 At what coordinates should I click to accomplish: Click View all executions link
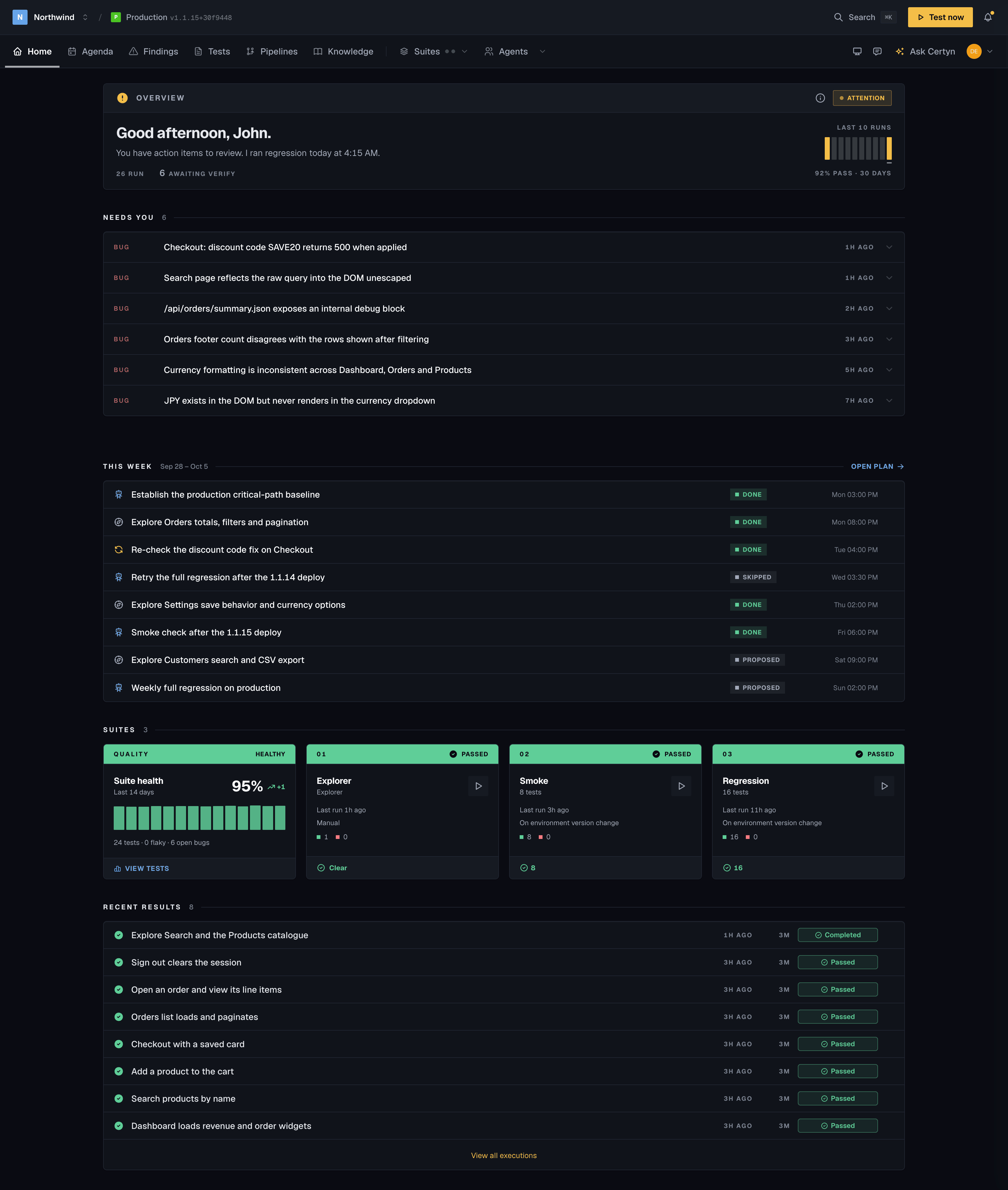tap(503, 1156)
